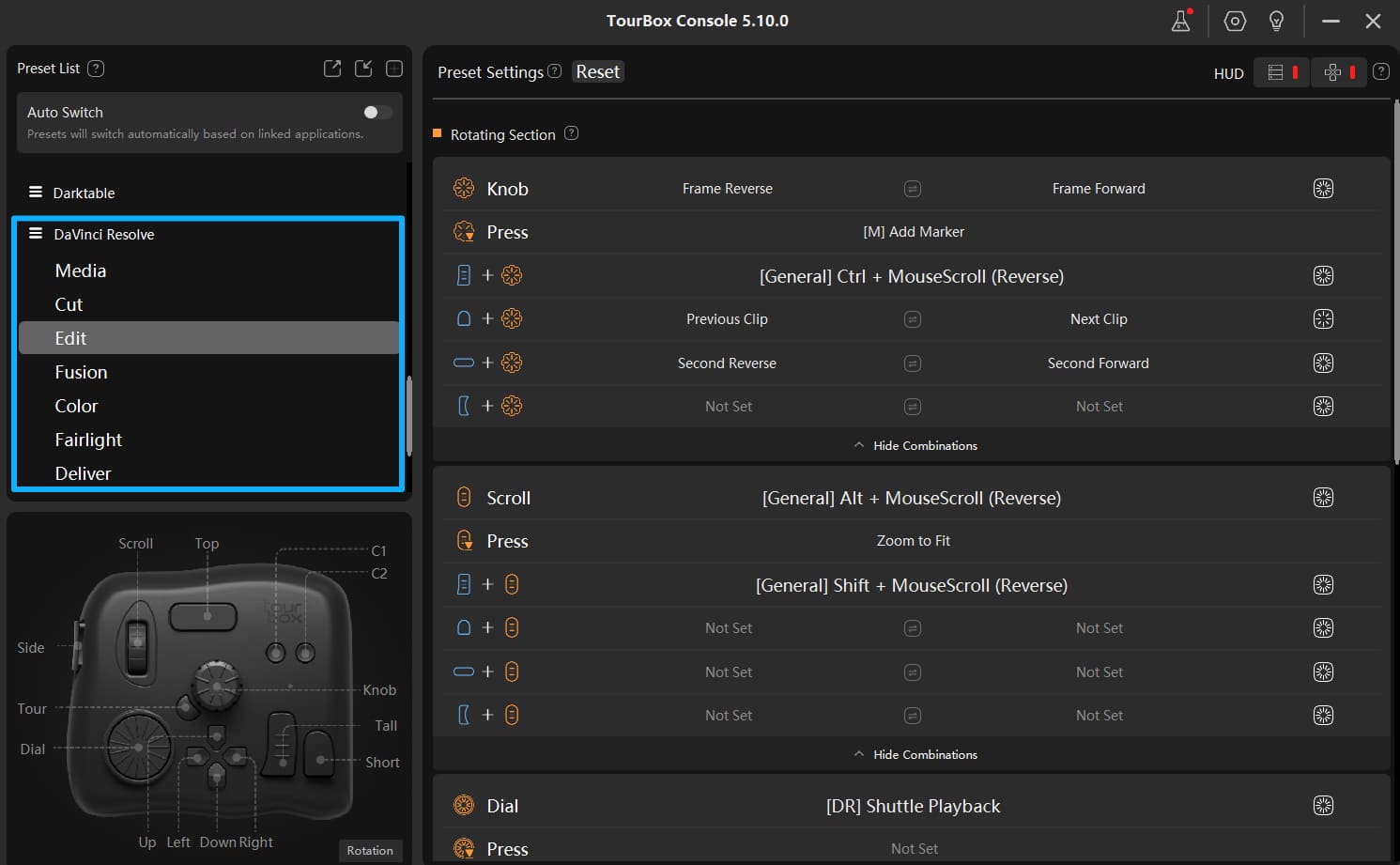Toggle the list-style HUD display button
Viewport: 1400px width, 865px height.
click(1281, 71)
